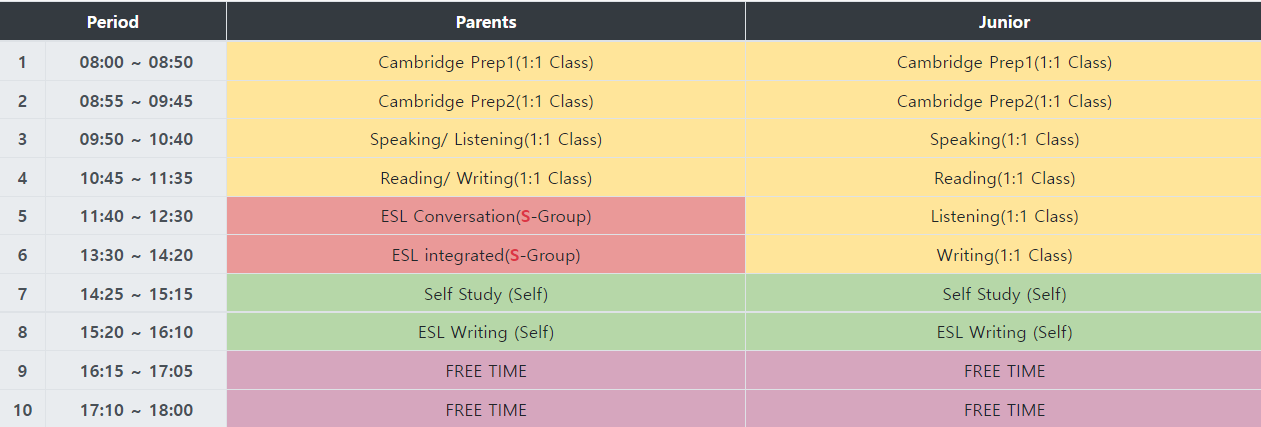Select Reading/ Writing class cell for Parents

point(486,178)
